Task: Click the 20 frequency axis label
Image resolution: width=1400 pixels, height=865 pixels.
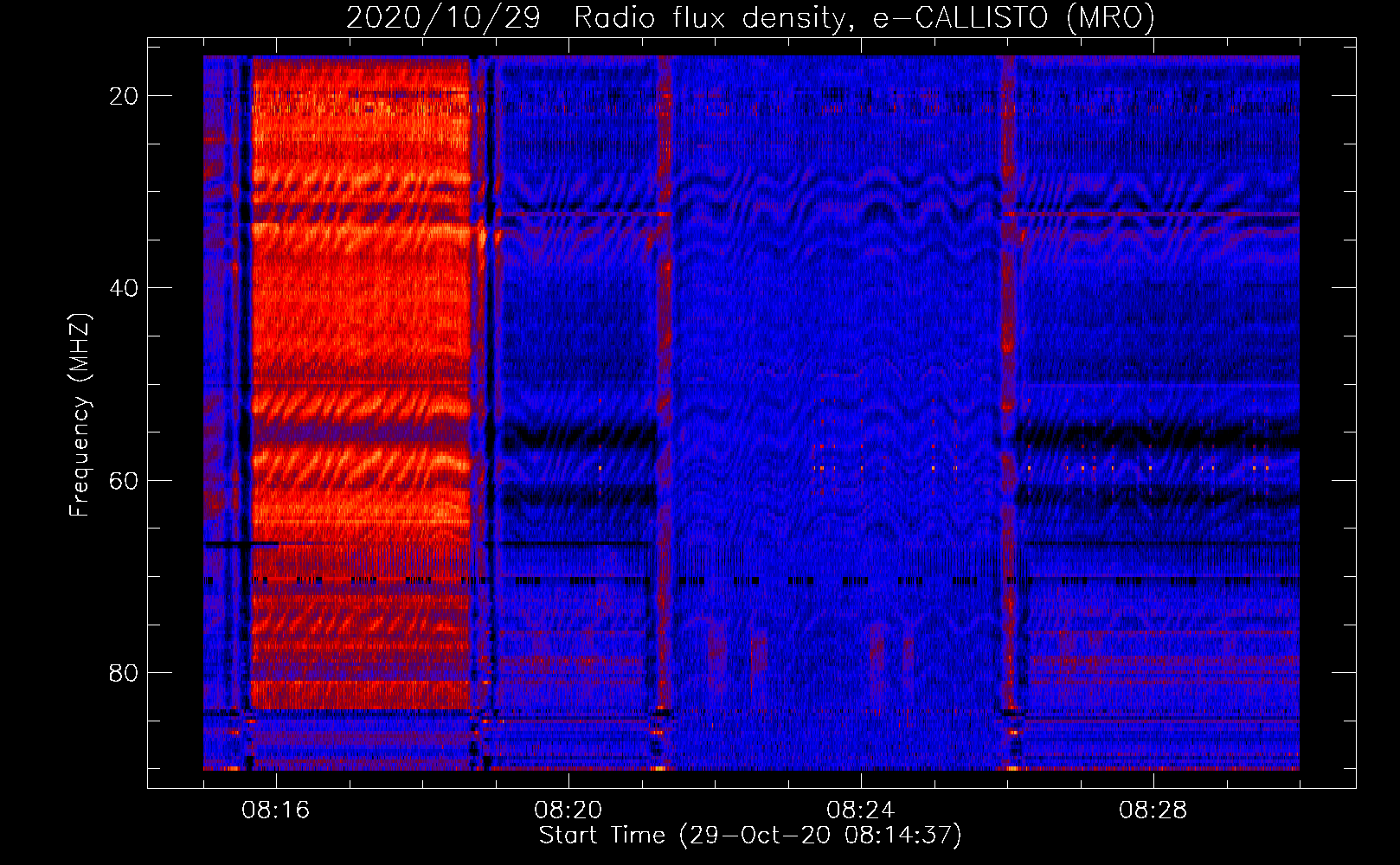Action: tap(124, 96)
